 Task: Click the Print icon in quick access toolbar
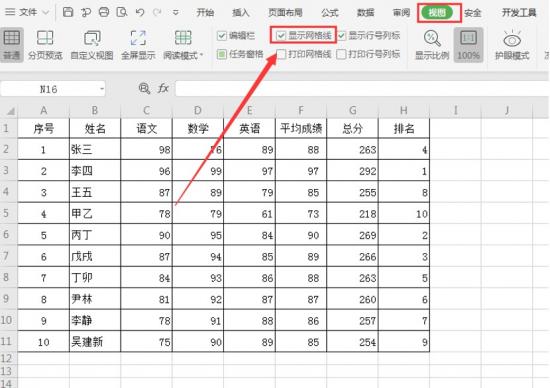104,12
